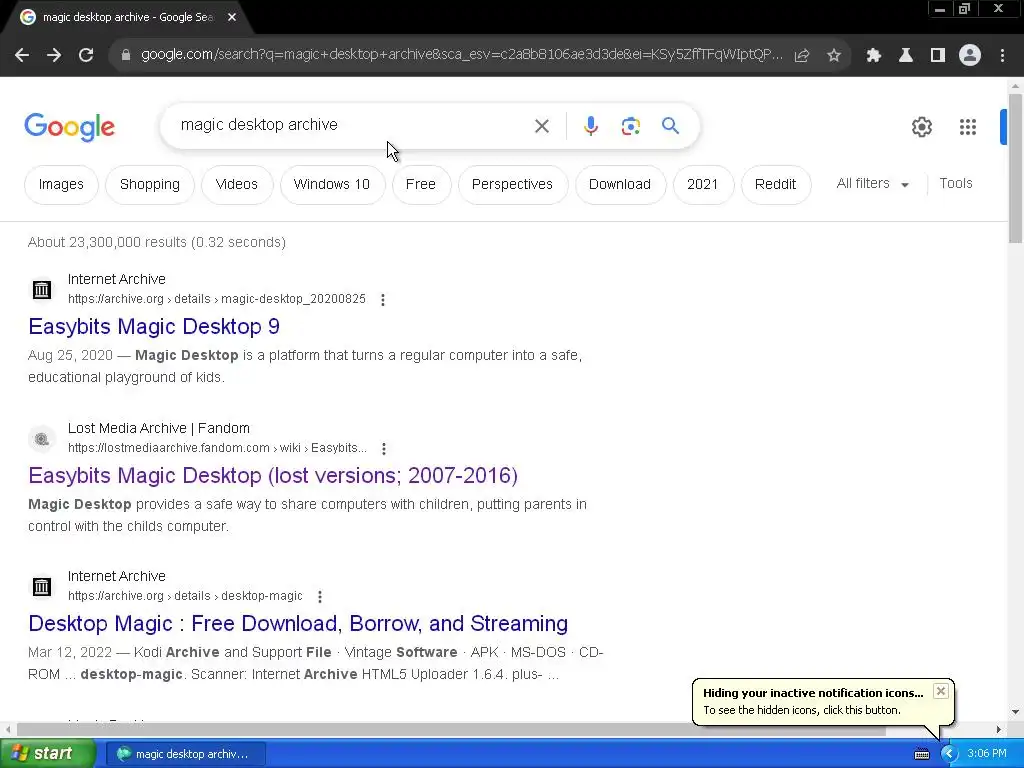Filter results by Images
Viewport: 1024px width, 768px height.
(x=61, y=185)
